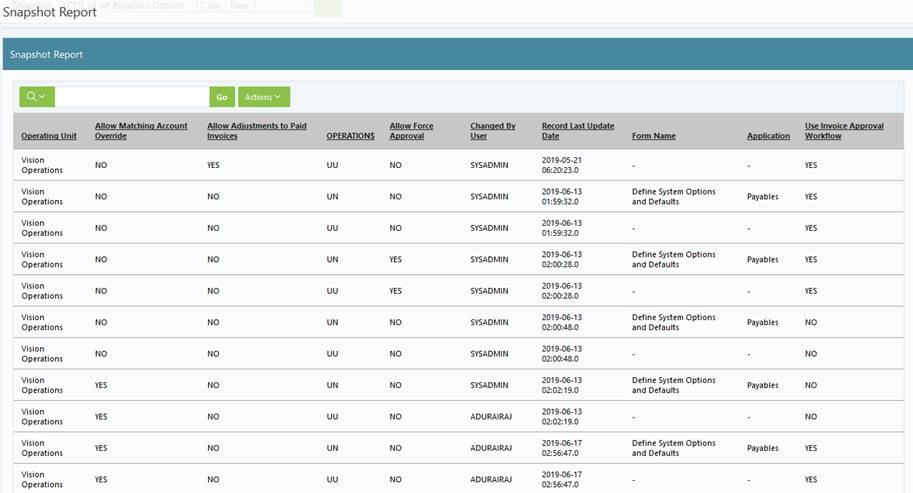Open the search column selector magnifier dropdown
This screenshot has width=913, height=493.
pos(37,97)
